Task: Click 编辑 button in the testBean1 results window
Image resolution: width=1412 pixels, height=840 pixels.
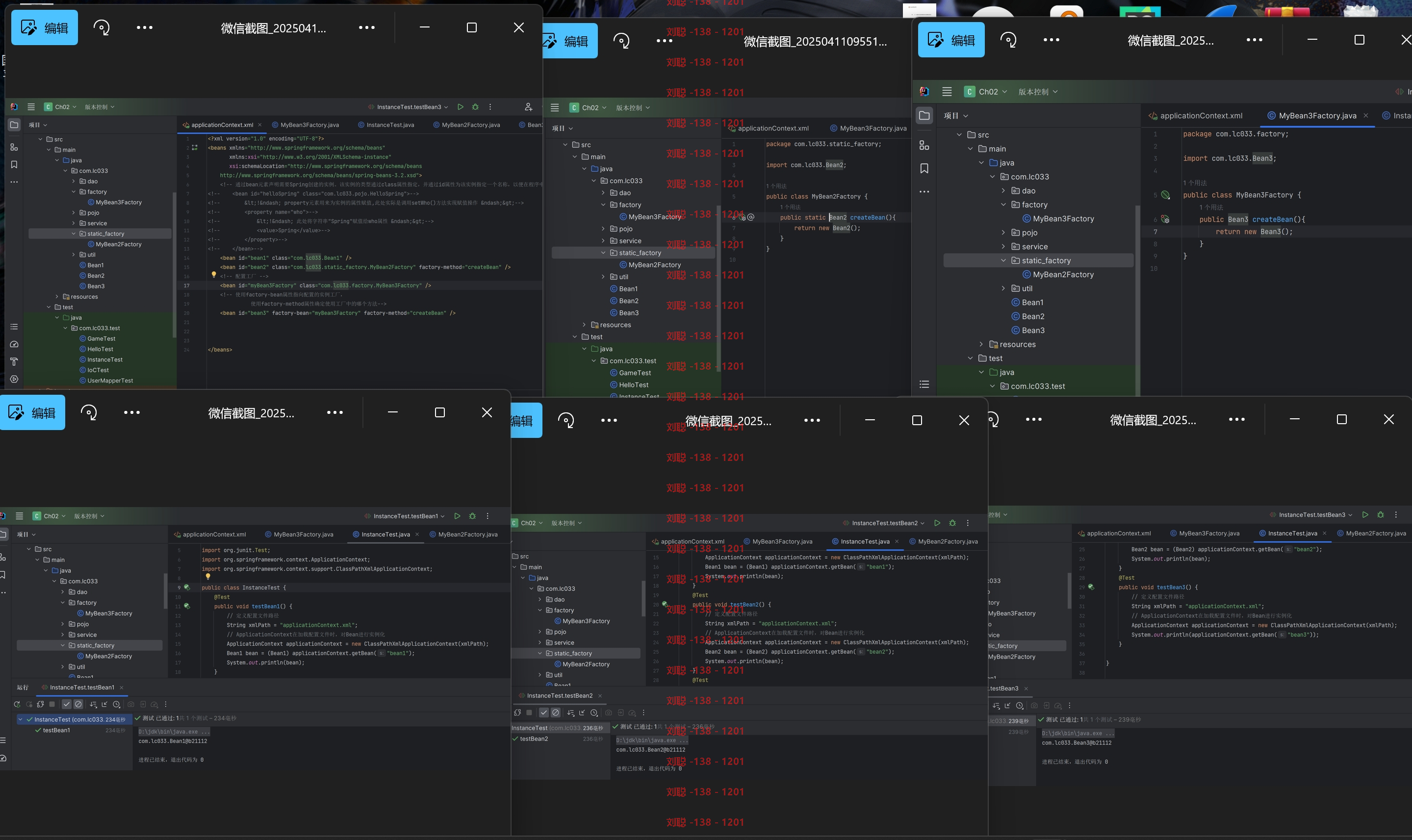Action: 32,412
